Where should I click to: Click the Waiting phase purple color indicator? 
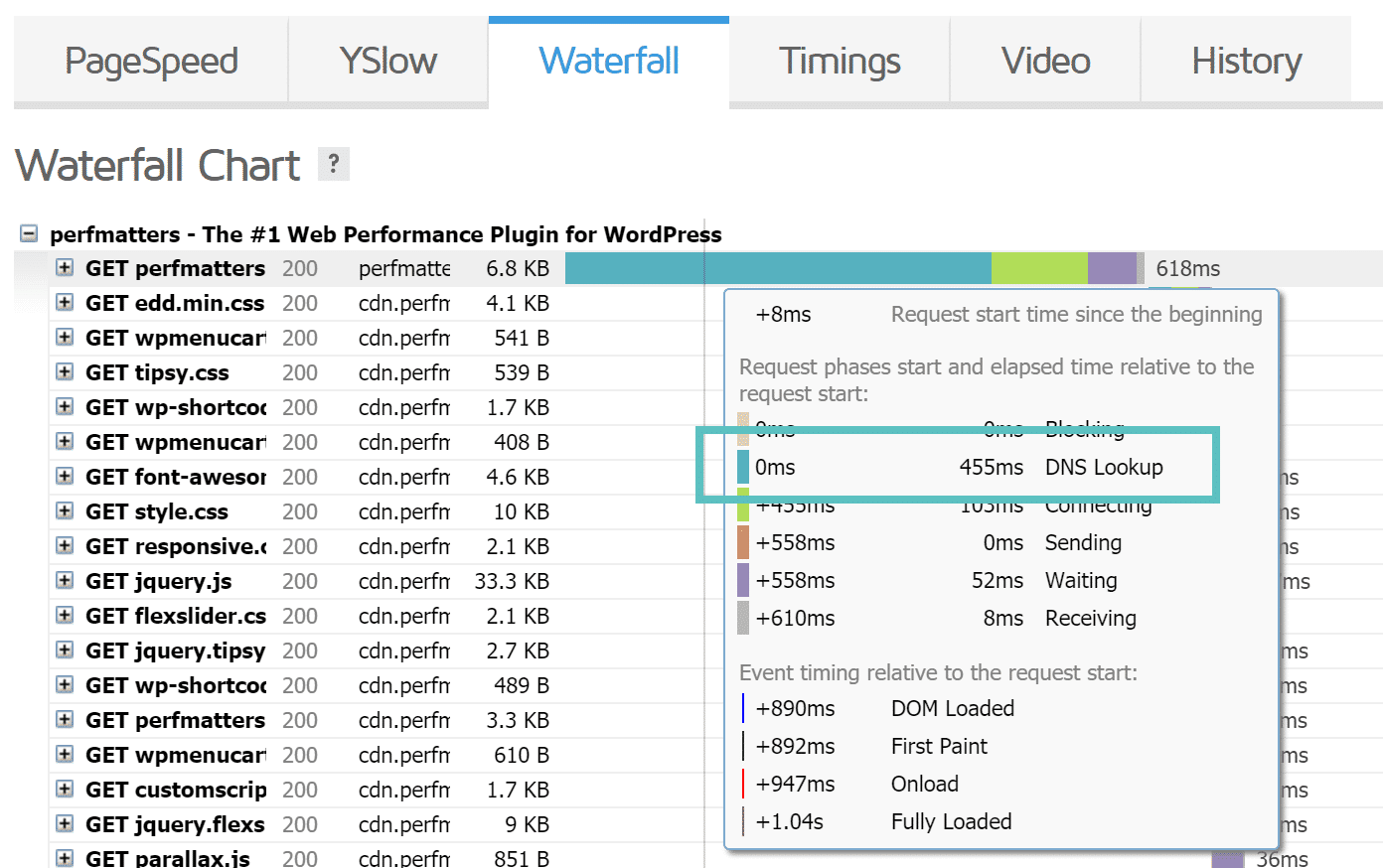(x=742, y=580)
